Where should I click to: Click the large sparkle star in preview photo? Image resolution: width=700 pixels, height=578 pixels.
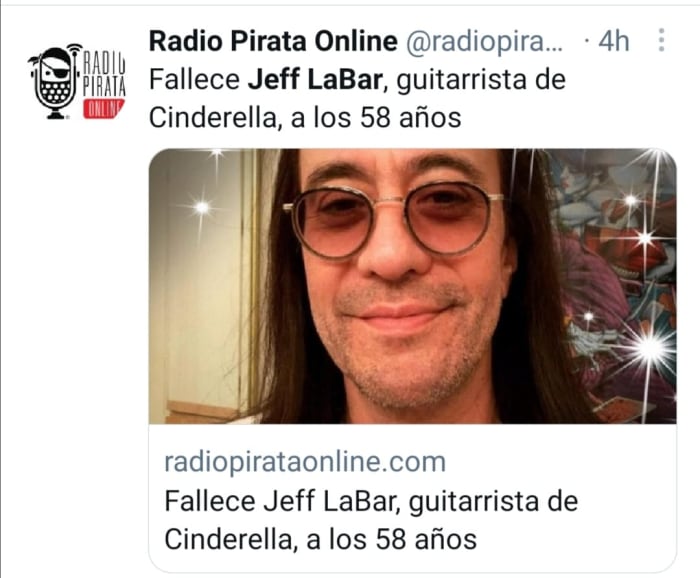click(650, 346)
